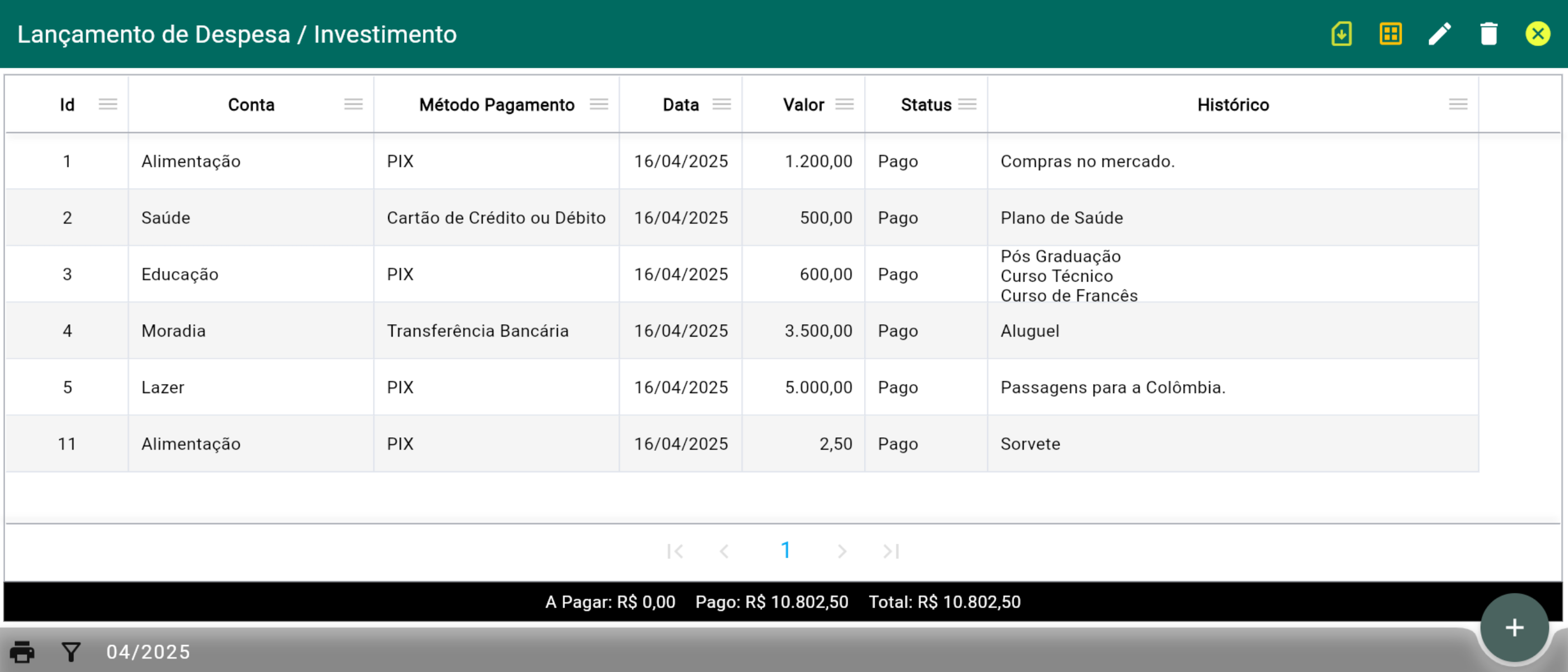The image size is (1568, 672).
Task: Click the 04/2025 period label
Action: coord(148,652)
